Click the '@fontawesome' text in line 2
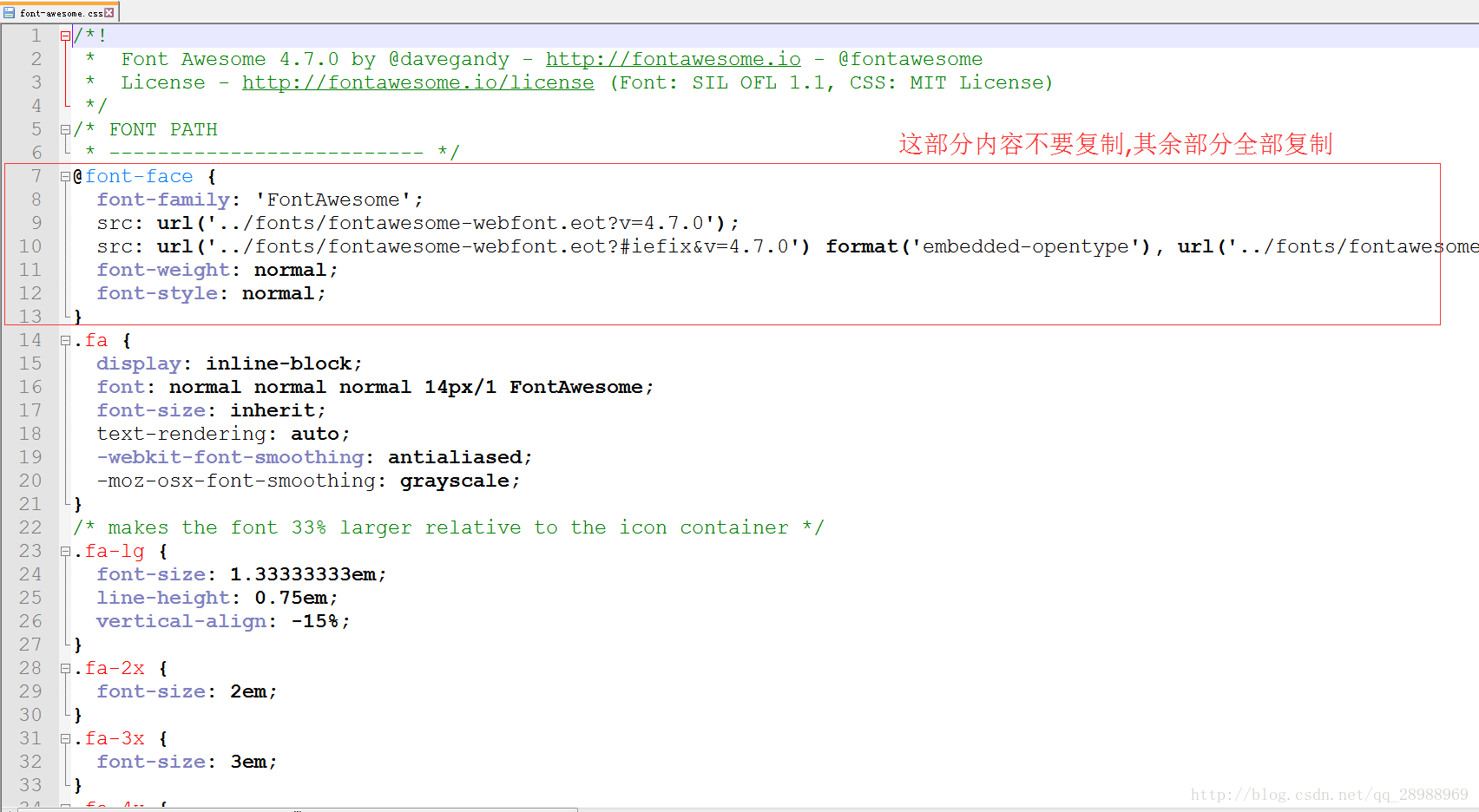The image size is (1479, 812). tap(910, 59)
